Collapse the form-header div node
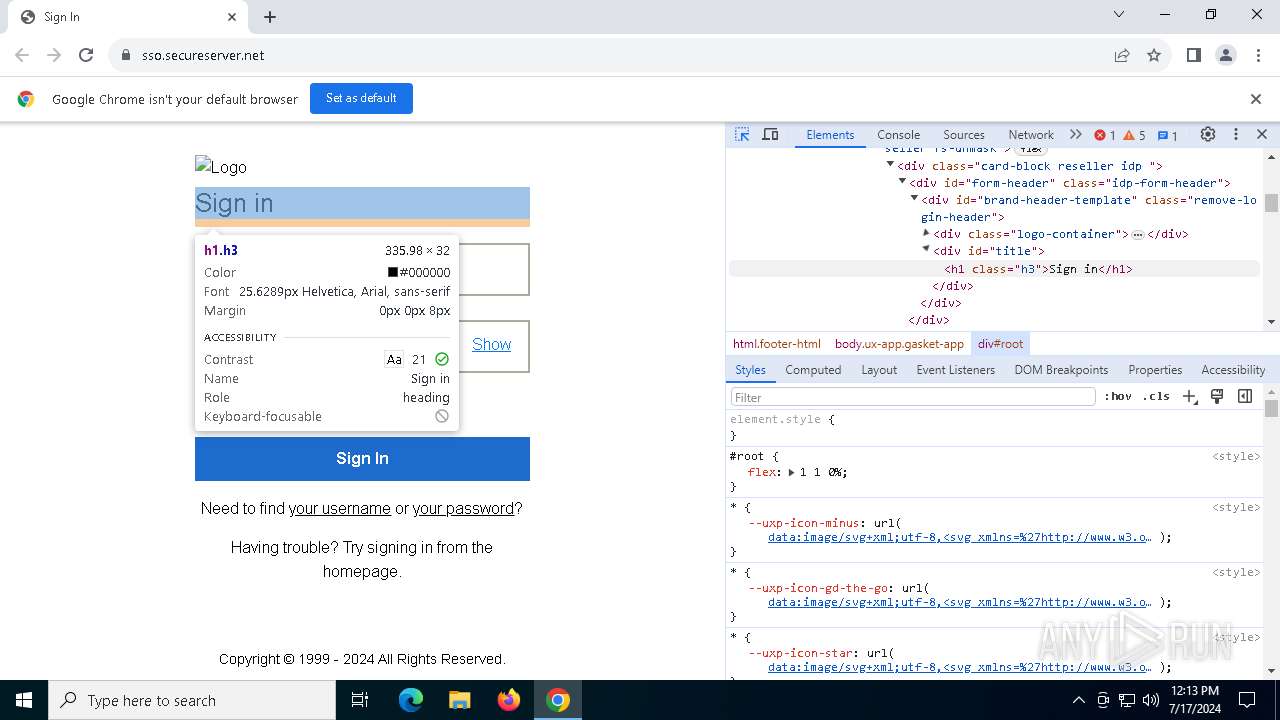Viewport: 1280px width, 720px height. pyautogui.click(x=902, y=182)
